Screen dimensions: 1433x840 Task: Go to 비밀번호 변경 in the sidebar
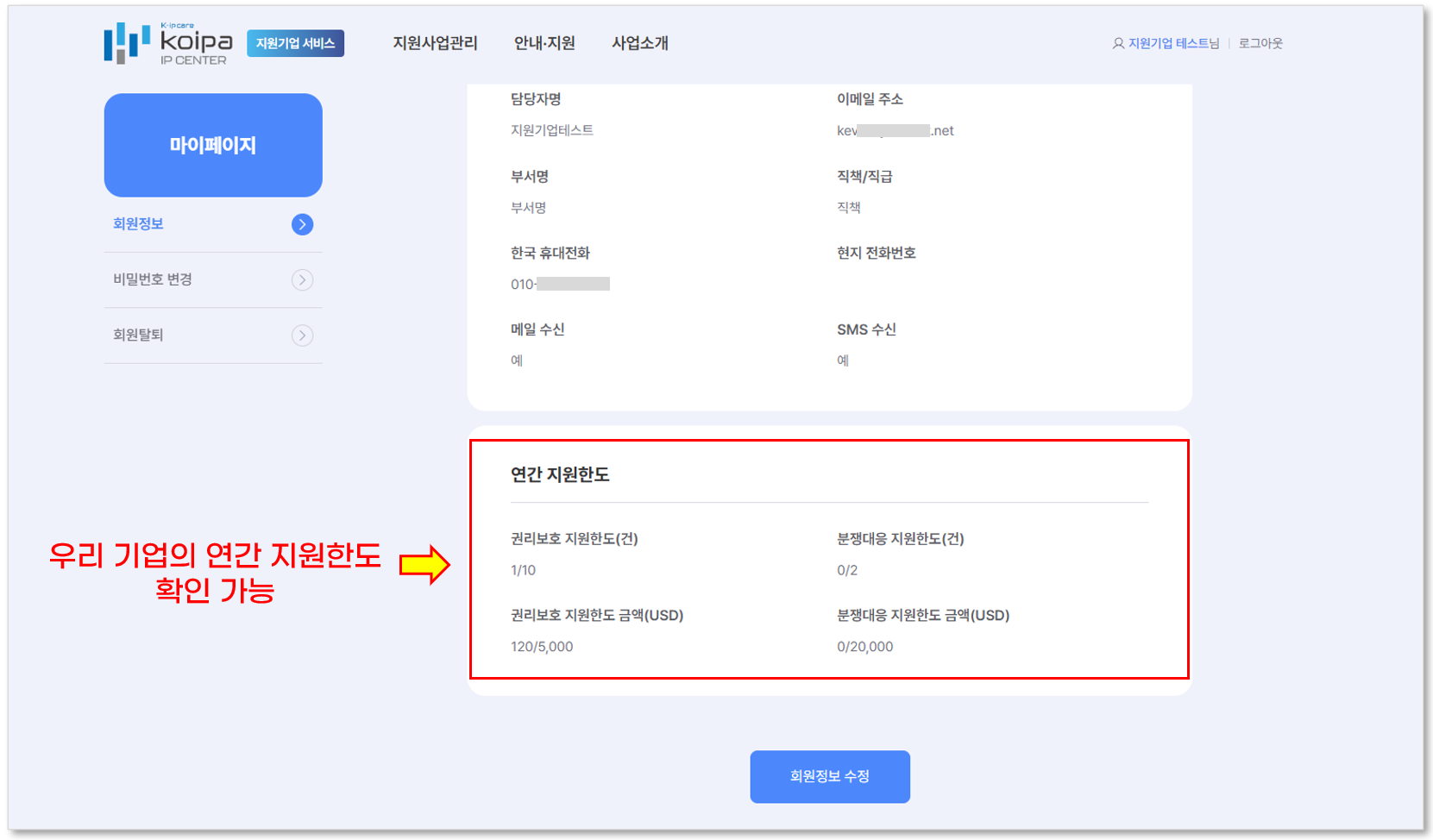pyautogui.click(x=153, y=279)
